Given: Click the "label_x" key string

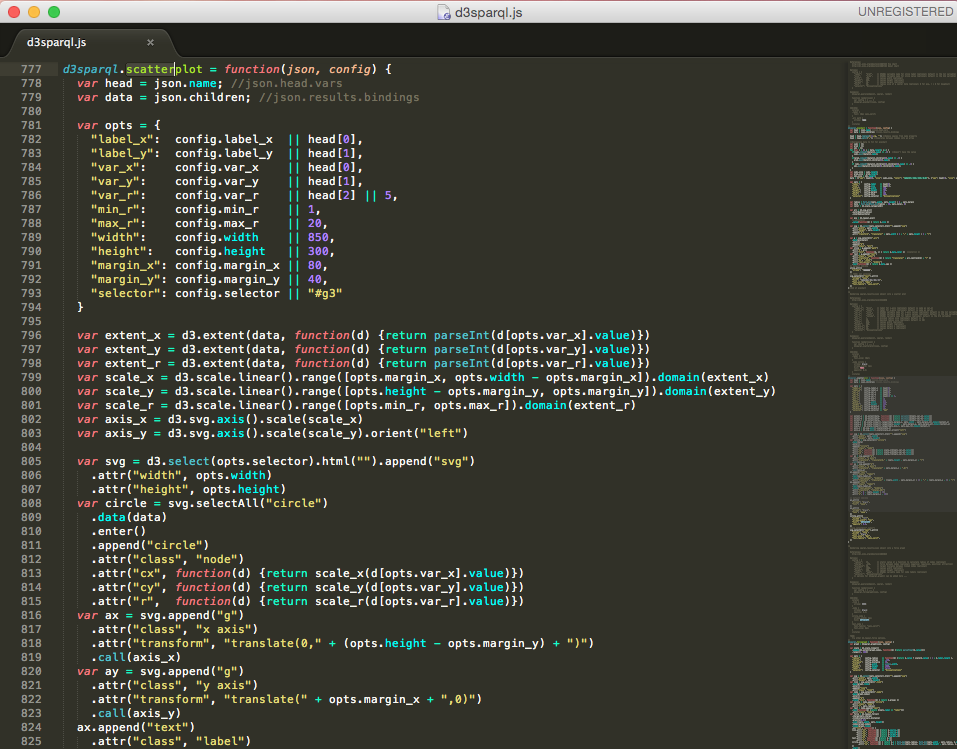Looking at the screenshot, I should 122,139.
